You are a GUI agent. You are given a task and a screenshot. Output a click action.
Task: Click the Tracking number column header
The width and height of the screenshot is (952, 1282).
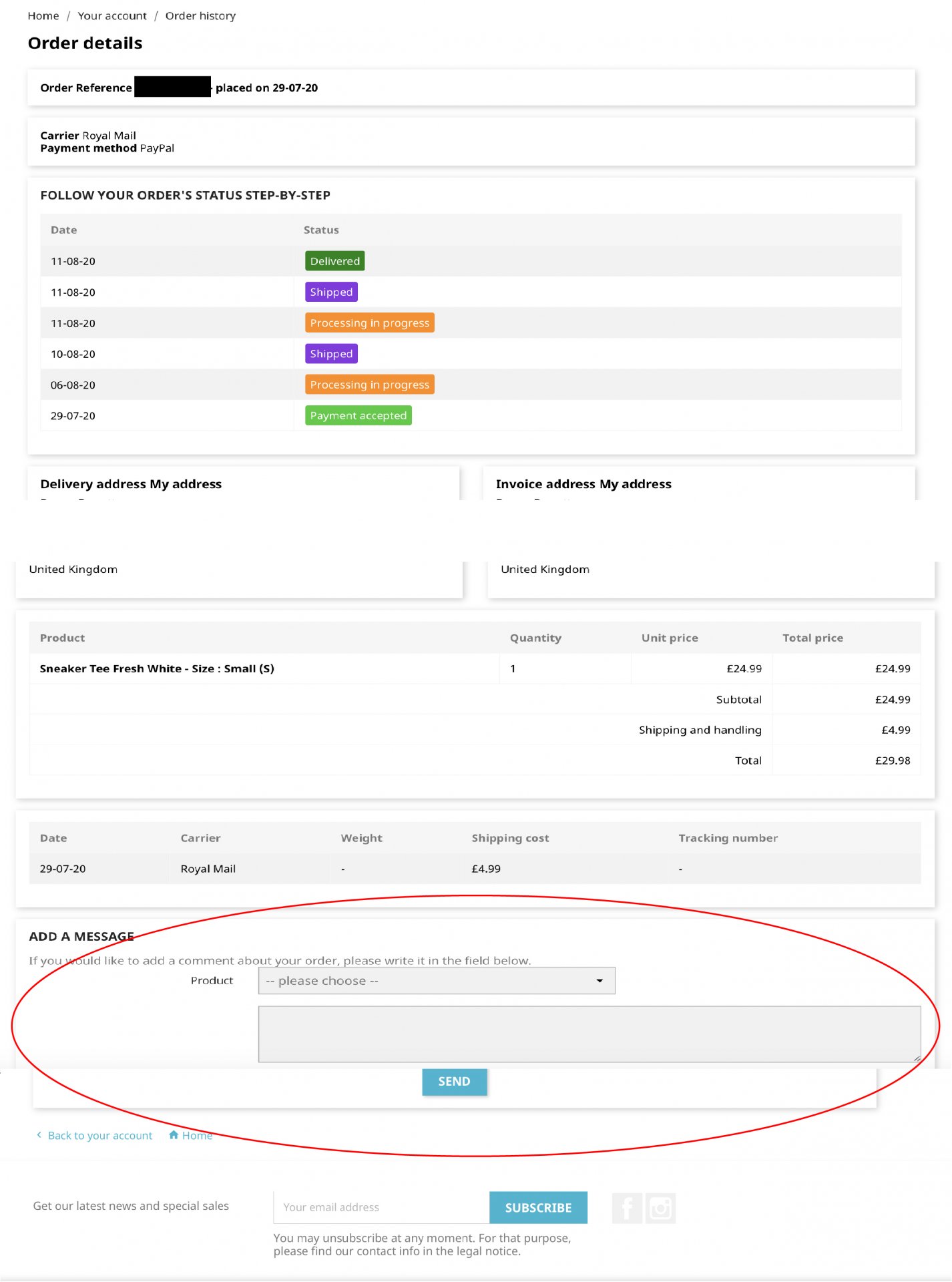coord(728,838)
